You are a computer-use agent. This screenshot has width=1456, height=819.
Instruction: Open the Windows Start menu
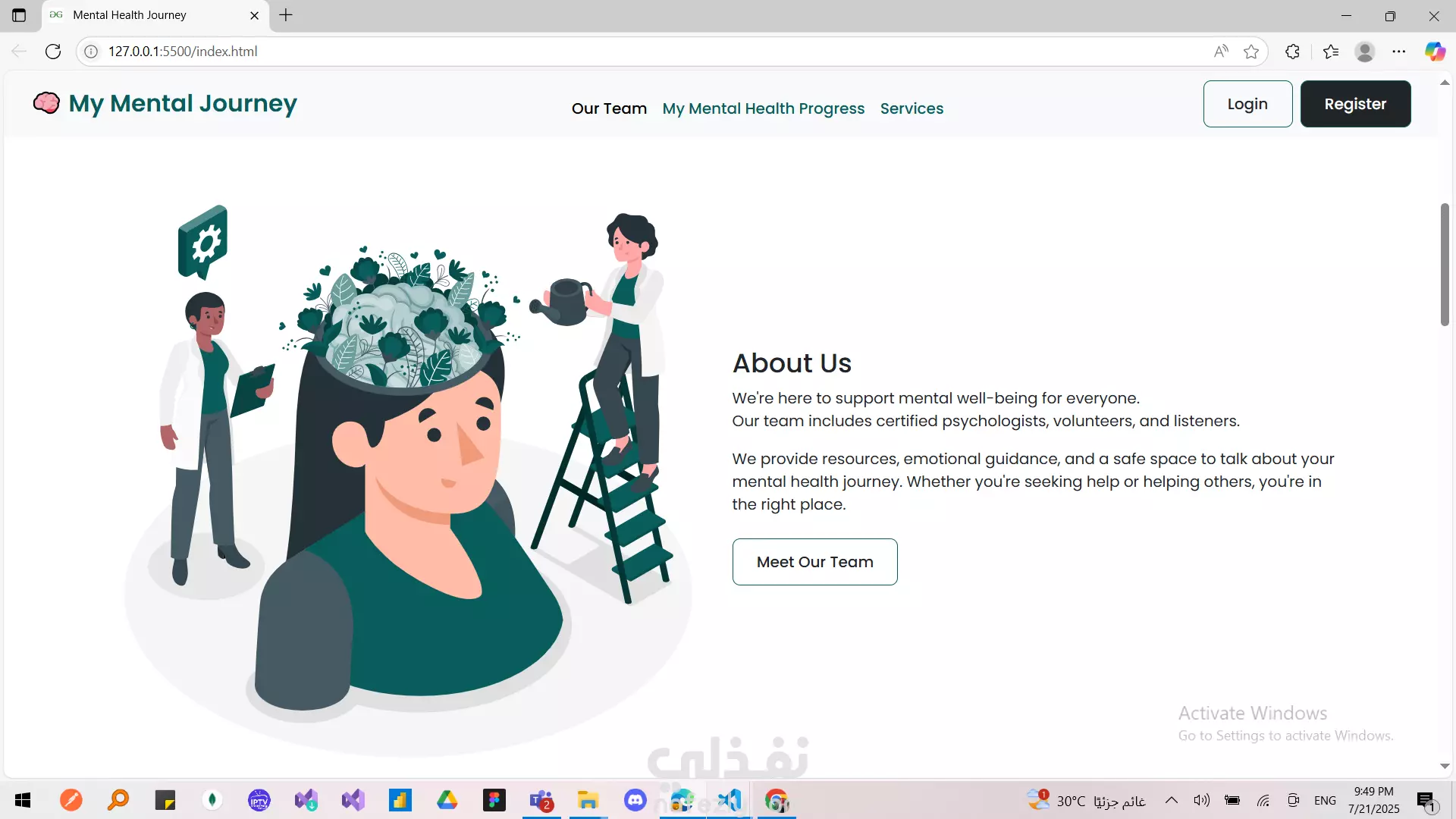(x=23, y=800)
